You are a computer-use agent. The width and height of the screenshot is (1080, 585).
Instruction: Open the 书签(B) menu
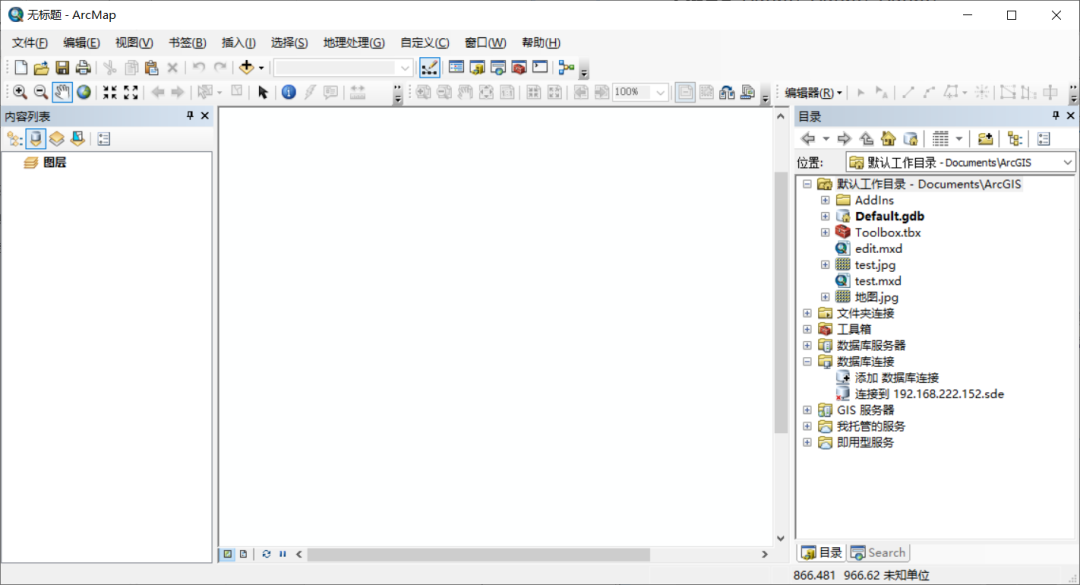(x=187, y=43)
